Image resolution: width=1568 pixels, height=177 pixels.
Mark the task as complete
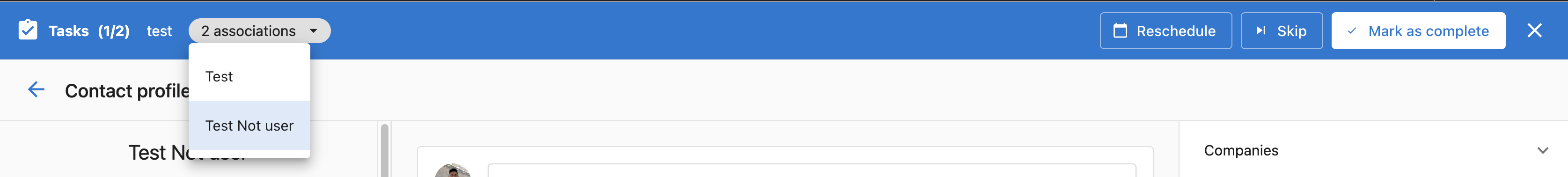1418,30
